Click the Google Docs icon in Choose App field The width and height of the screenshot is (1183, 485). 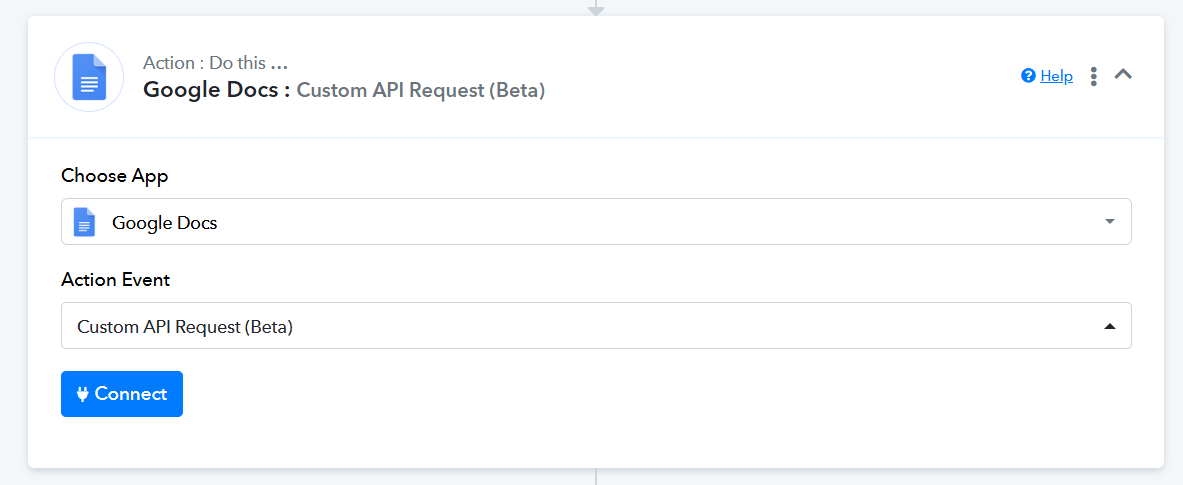(x=84, y=223)
